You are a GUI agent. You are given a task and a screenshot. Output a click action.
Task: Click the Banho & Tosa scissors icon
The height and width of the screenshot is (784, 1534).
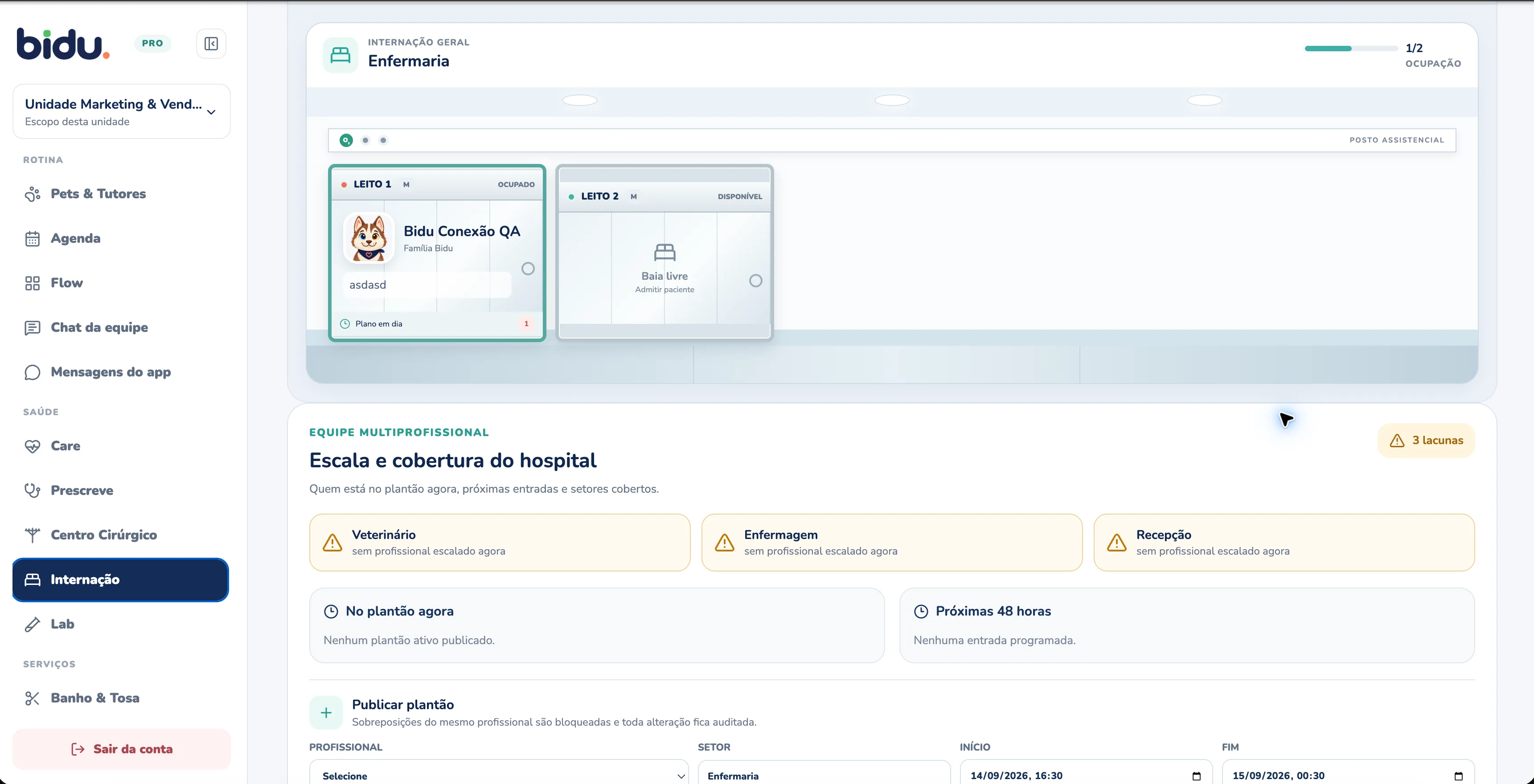click(32, 698)
